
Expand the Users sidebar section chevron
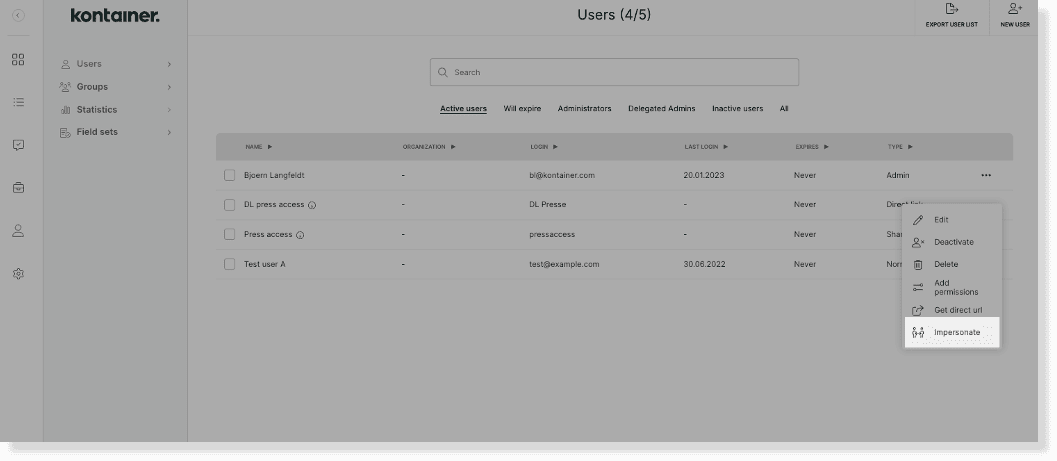[x=169, y=64]
